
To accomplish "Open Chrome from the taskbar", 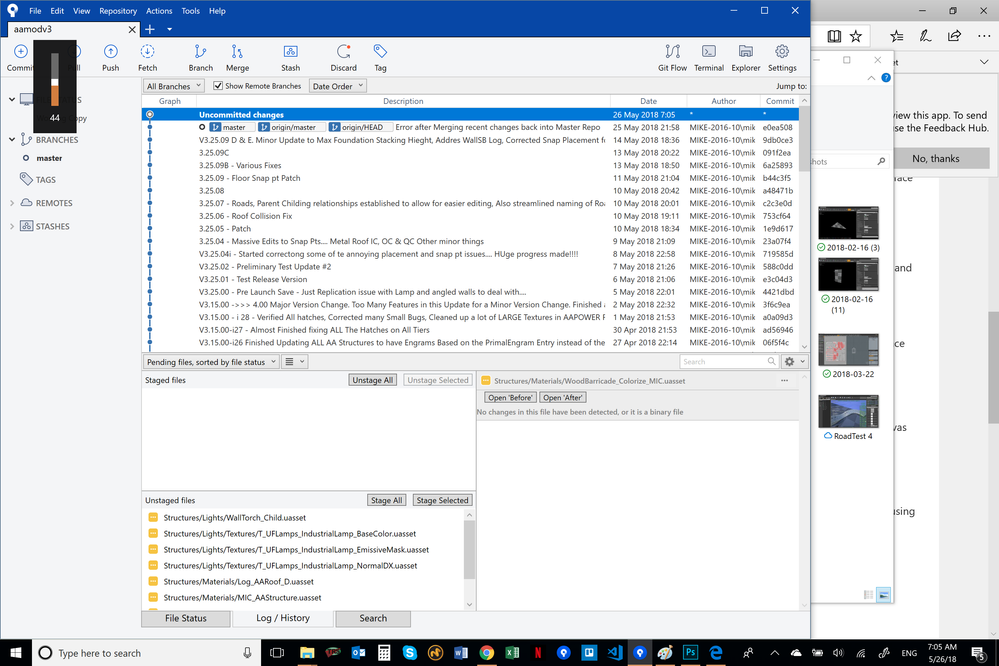I will (x=486, y=653).
